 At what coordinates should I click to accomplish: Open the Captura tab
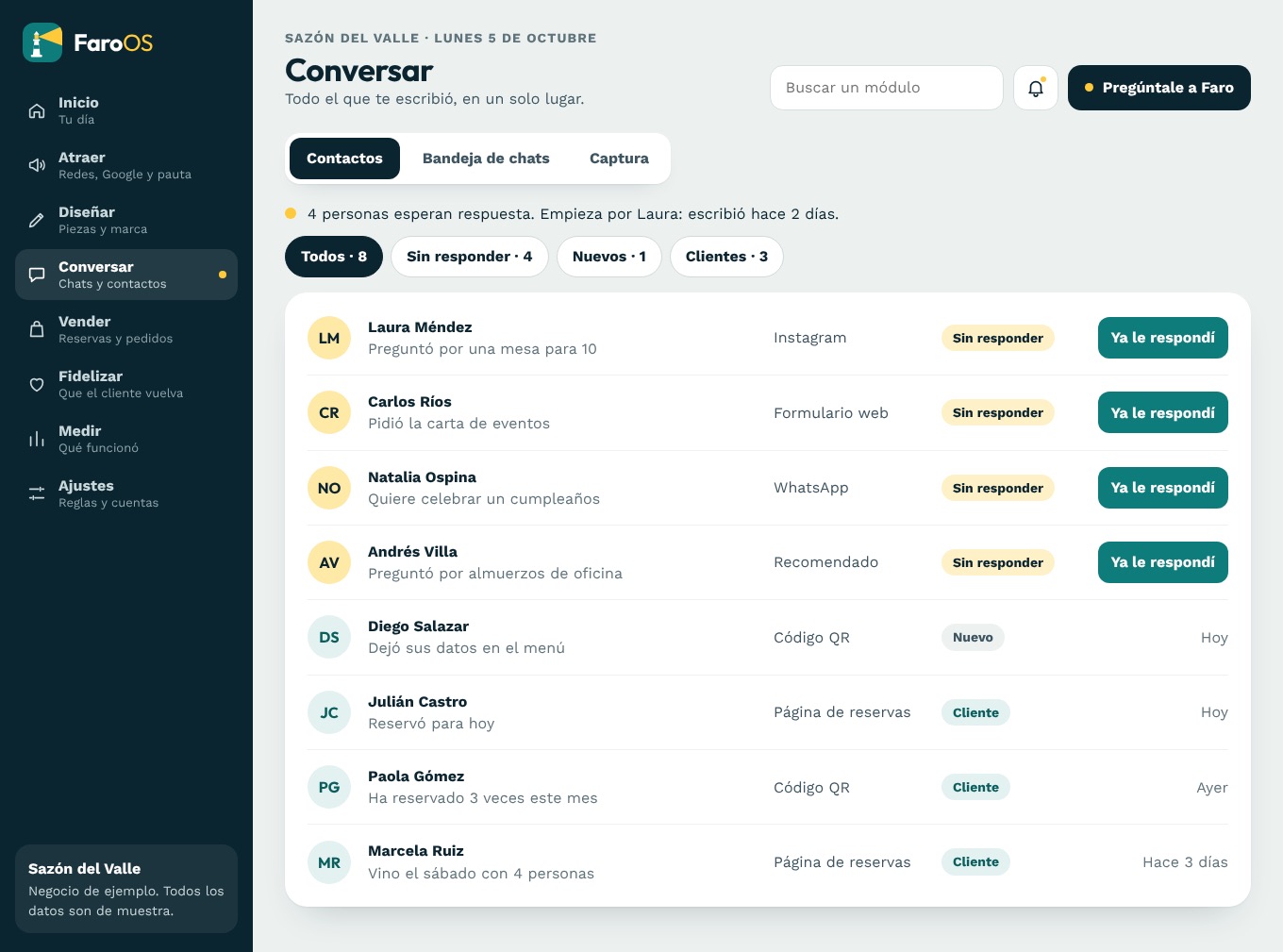pos(619,159)
